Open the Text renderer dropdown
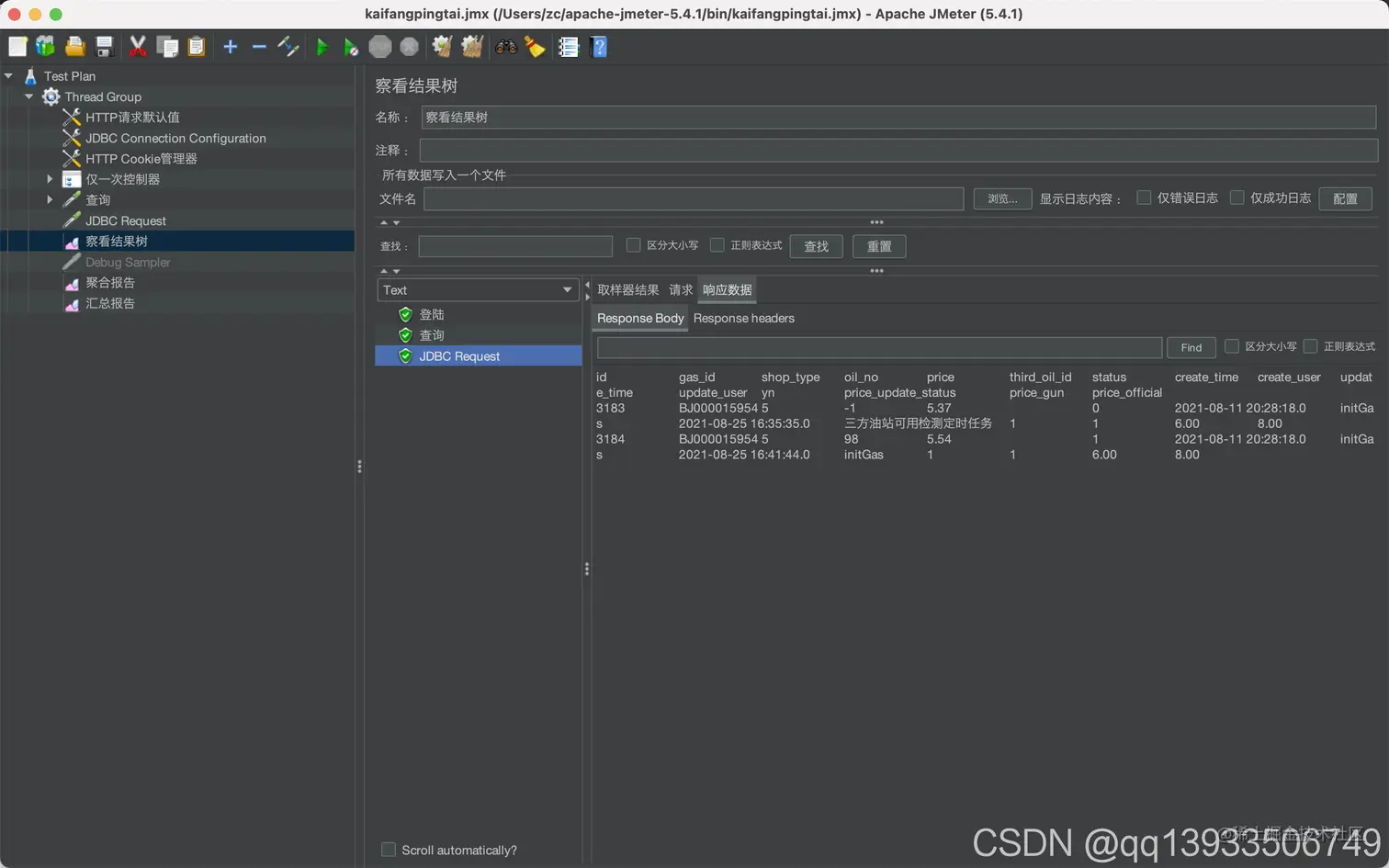Screen dimensions: 1389x868 [x=478, y=290]
